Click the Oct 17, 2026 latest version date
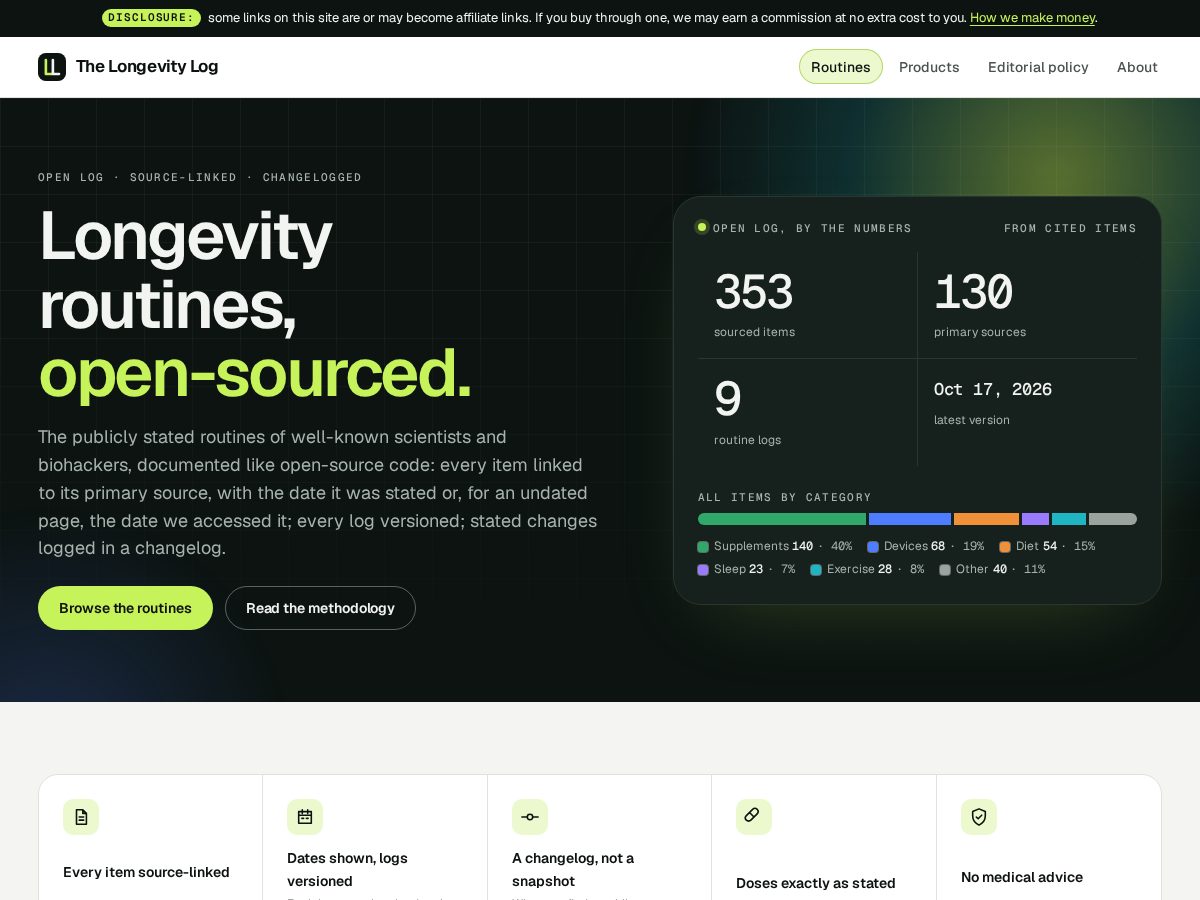The image size is (1200, 900). [x=993, y=389]
